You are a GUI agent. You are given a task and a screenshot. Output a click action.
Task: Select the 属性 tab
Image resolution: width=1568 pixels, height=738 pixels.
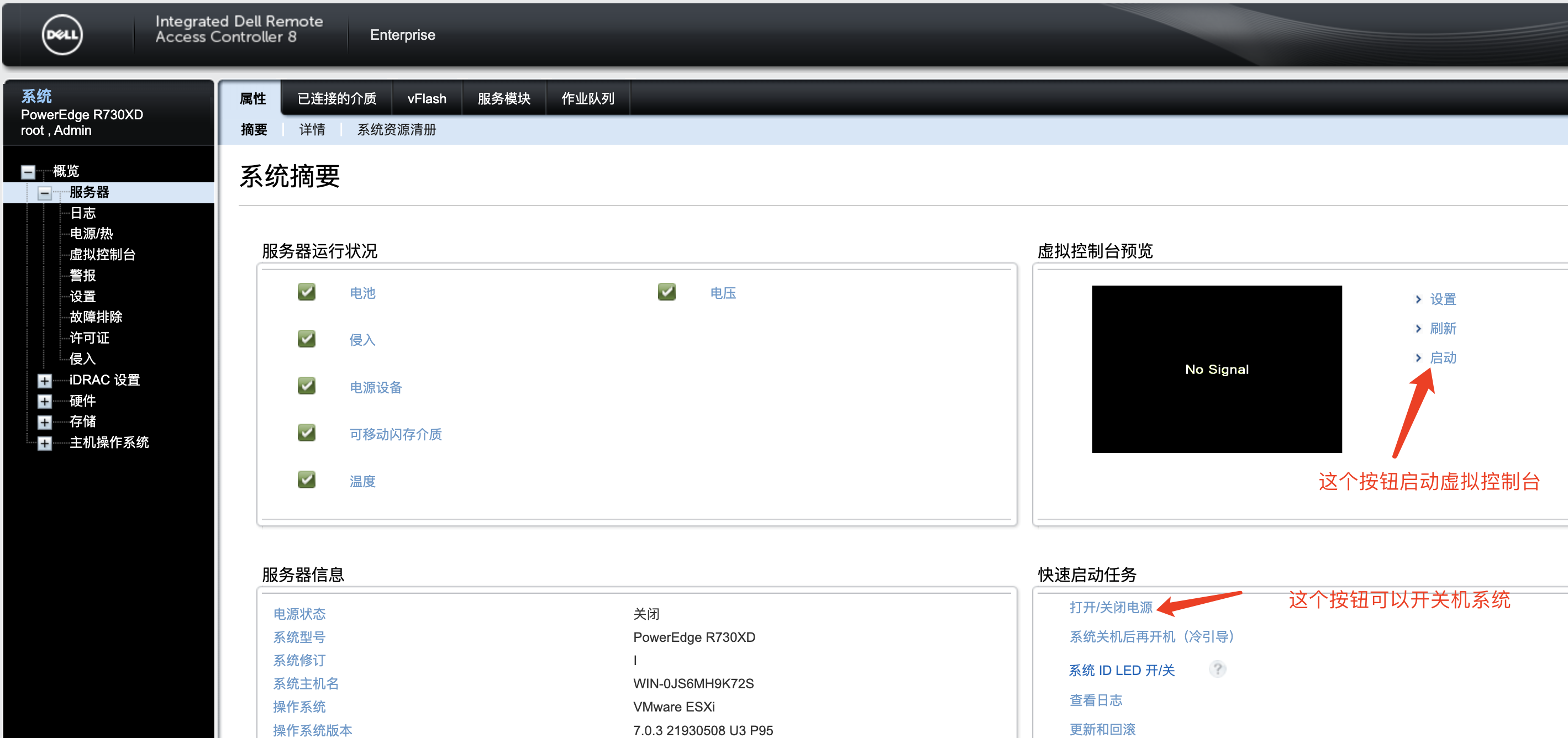coord(252,98)
